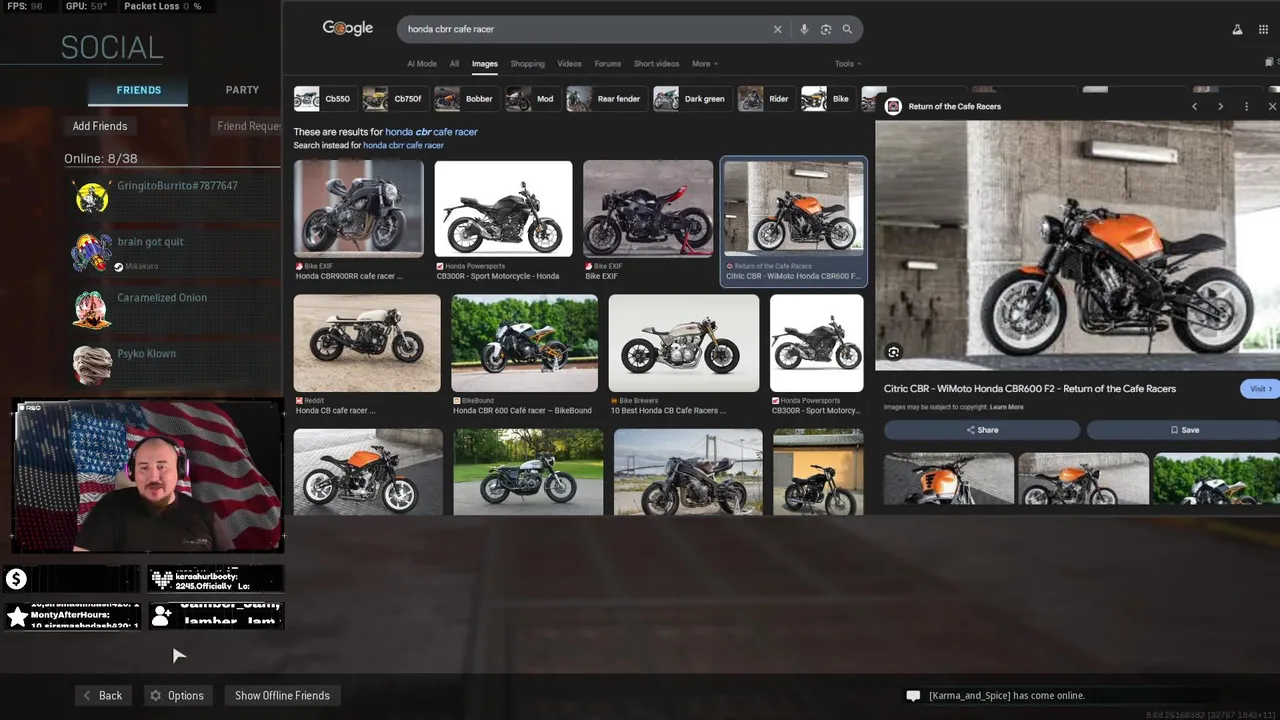1280x720 pixels.
Task: Clear the Google search box text
Action: click(777, 29)
